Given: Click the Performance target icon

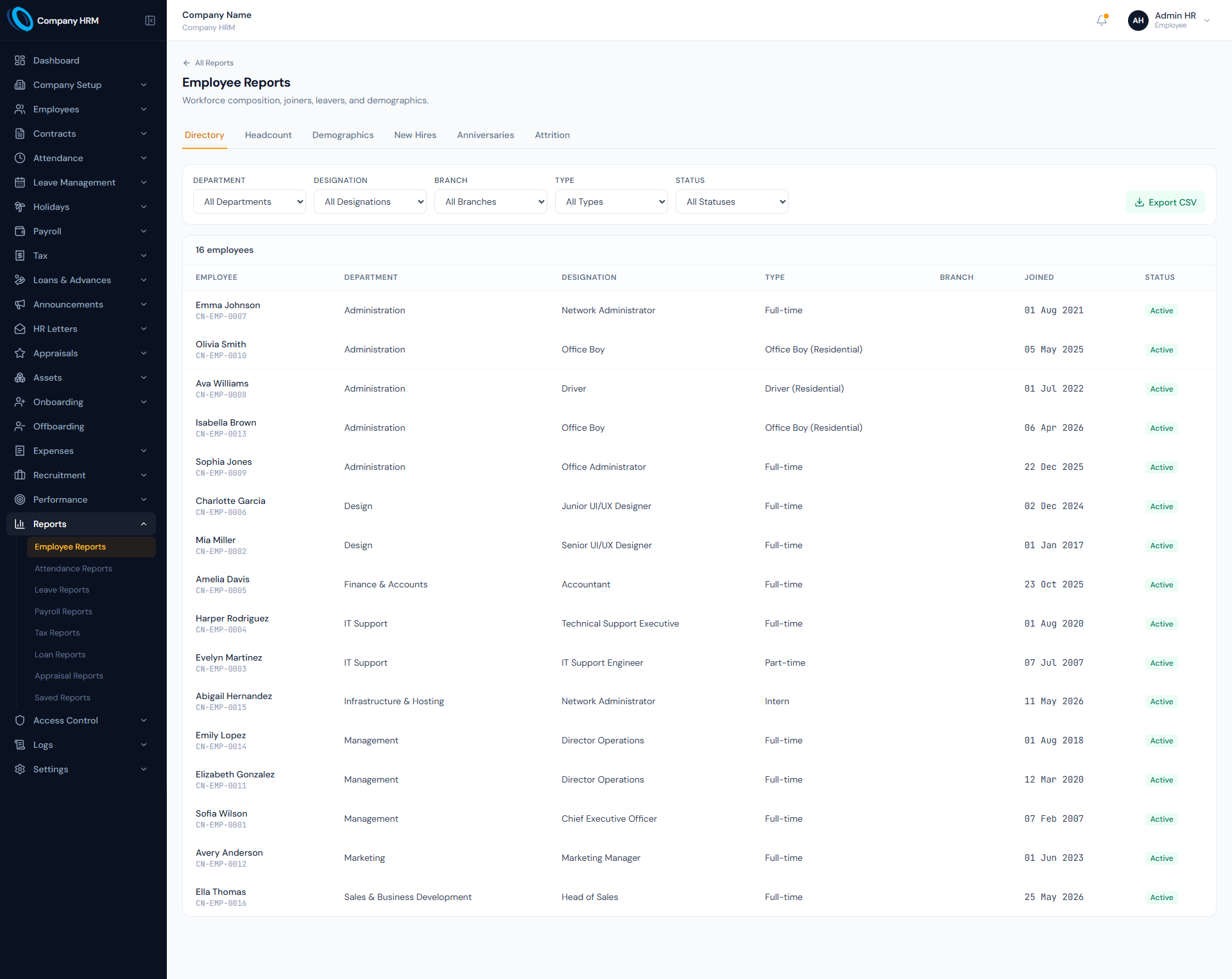Looking at the screenshot, I should pos(20,499).
